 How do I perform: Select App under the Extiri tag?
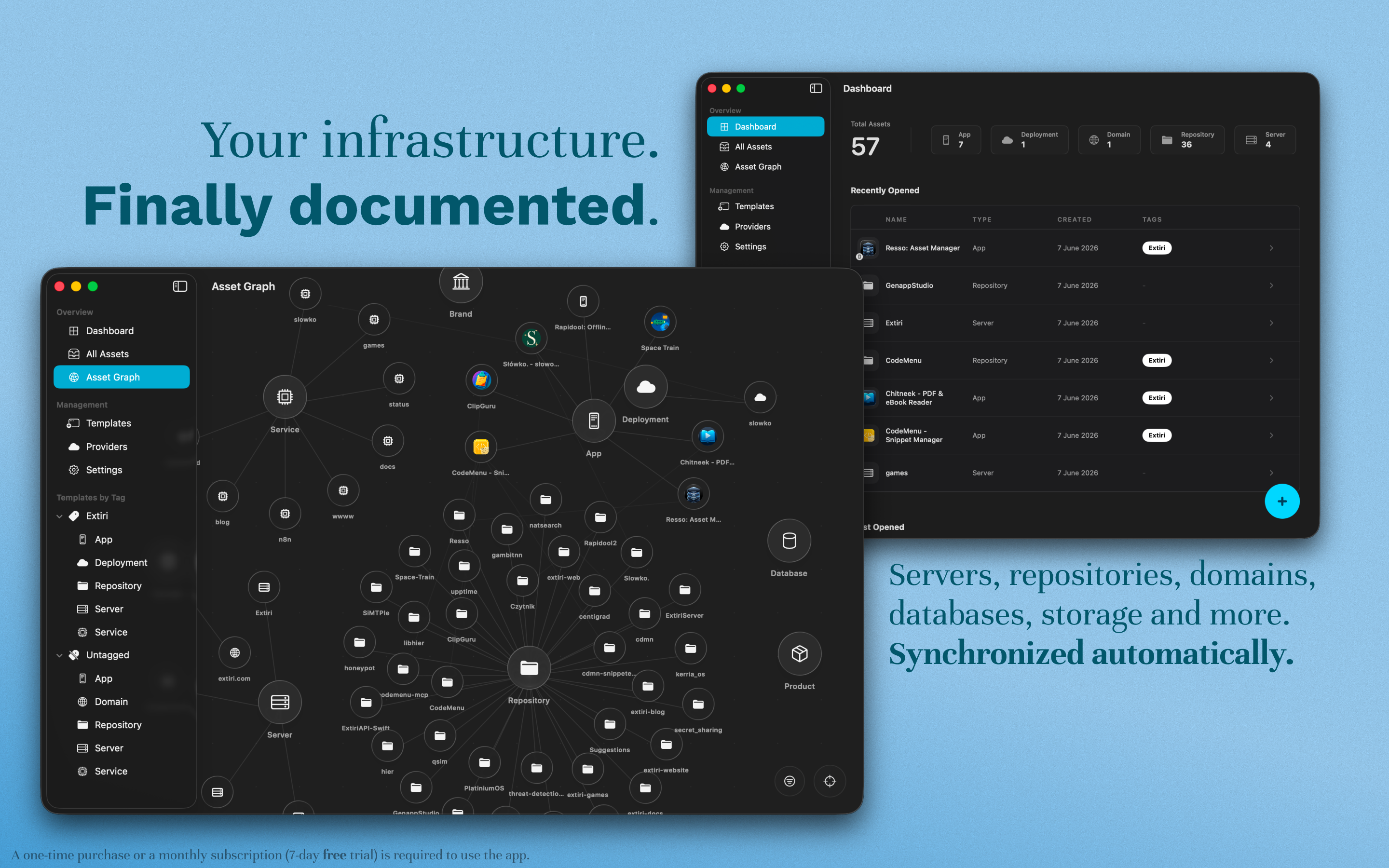click(x=122, y=540)
